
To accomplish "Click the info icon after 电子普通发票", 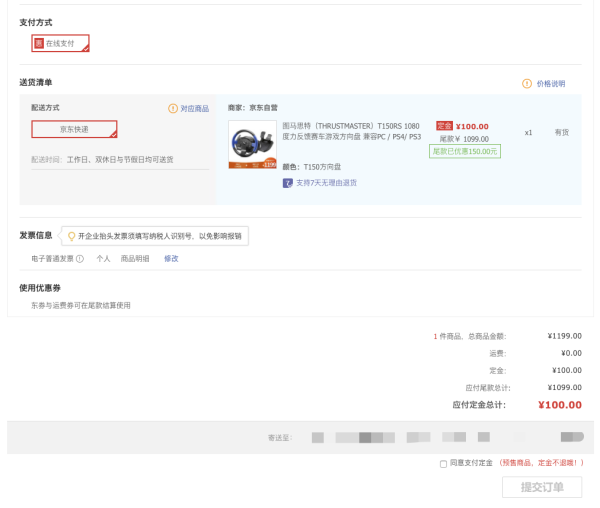I will click(x=80, y=259).
